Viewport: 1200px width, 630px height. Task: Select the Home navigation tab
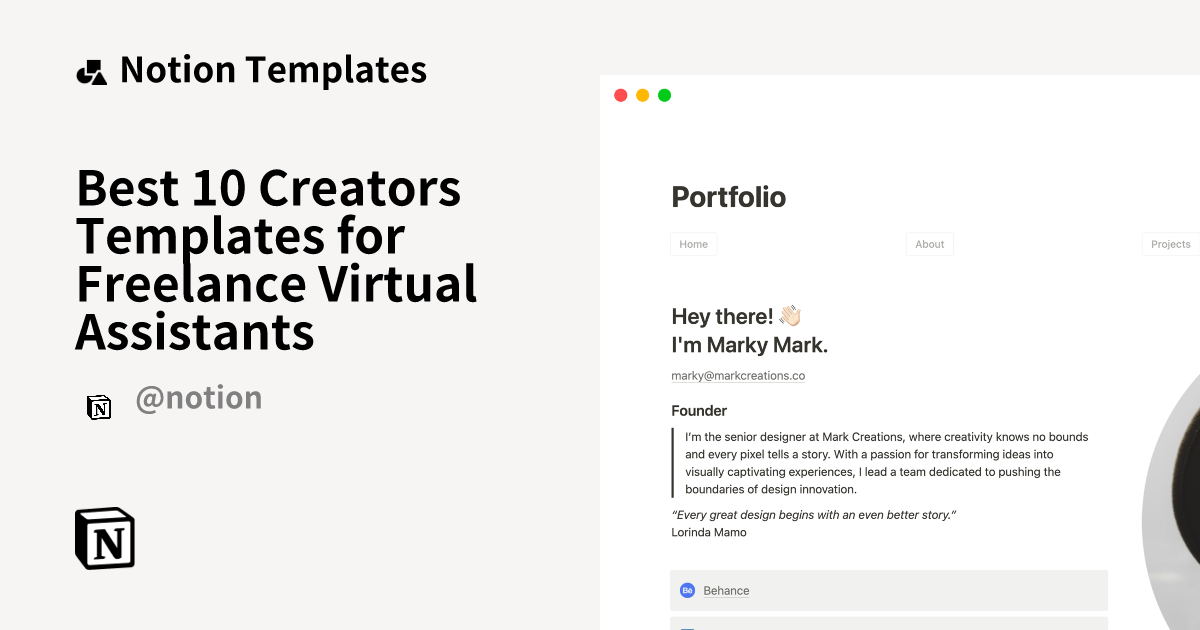693,243
